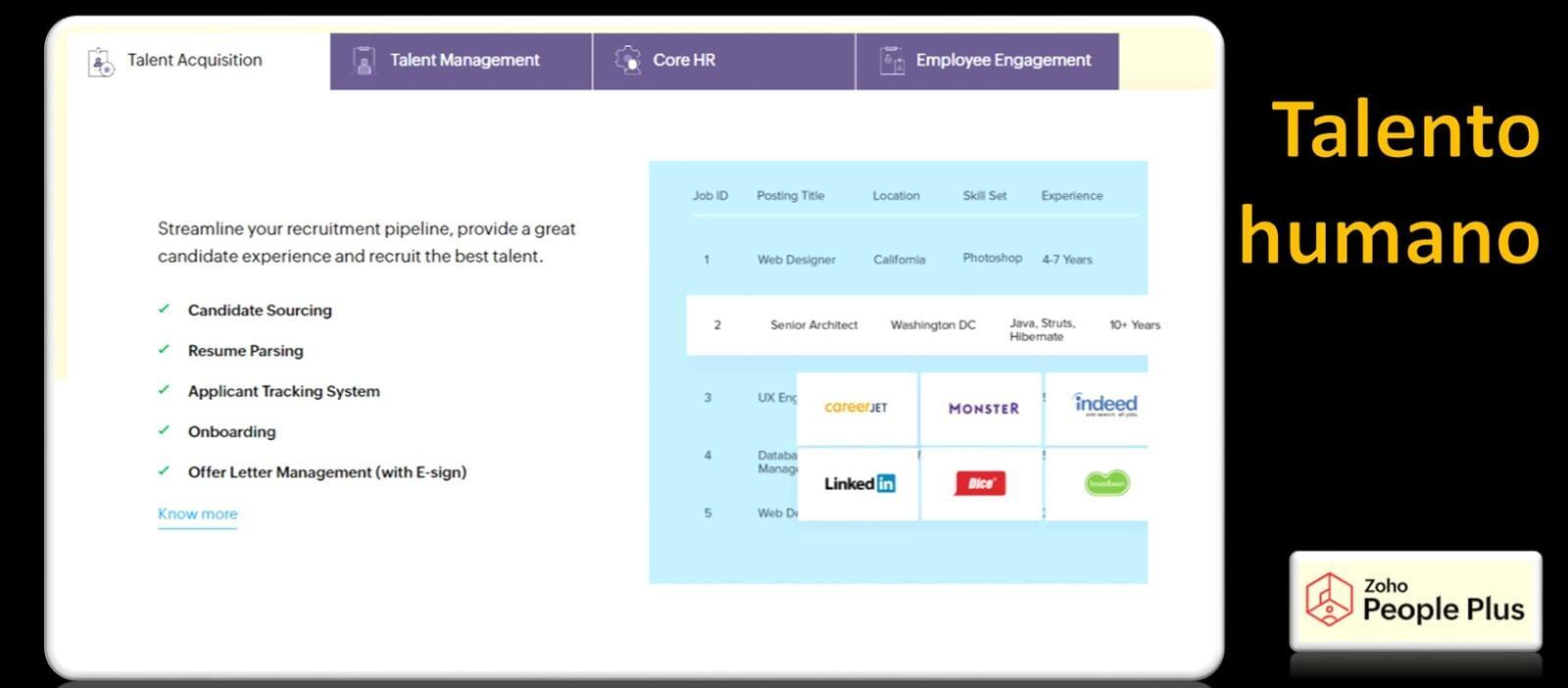This screenshot has width=1568, height=688.
Task: Follow the Know more link
Action: tap(197, 514)
